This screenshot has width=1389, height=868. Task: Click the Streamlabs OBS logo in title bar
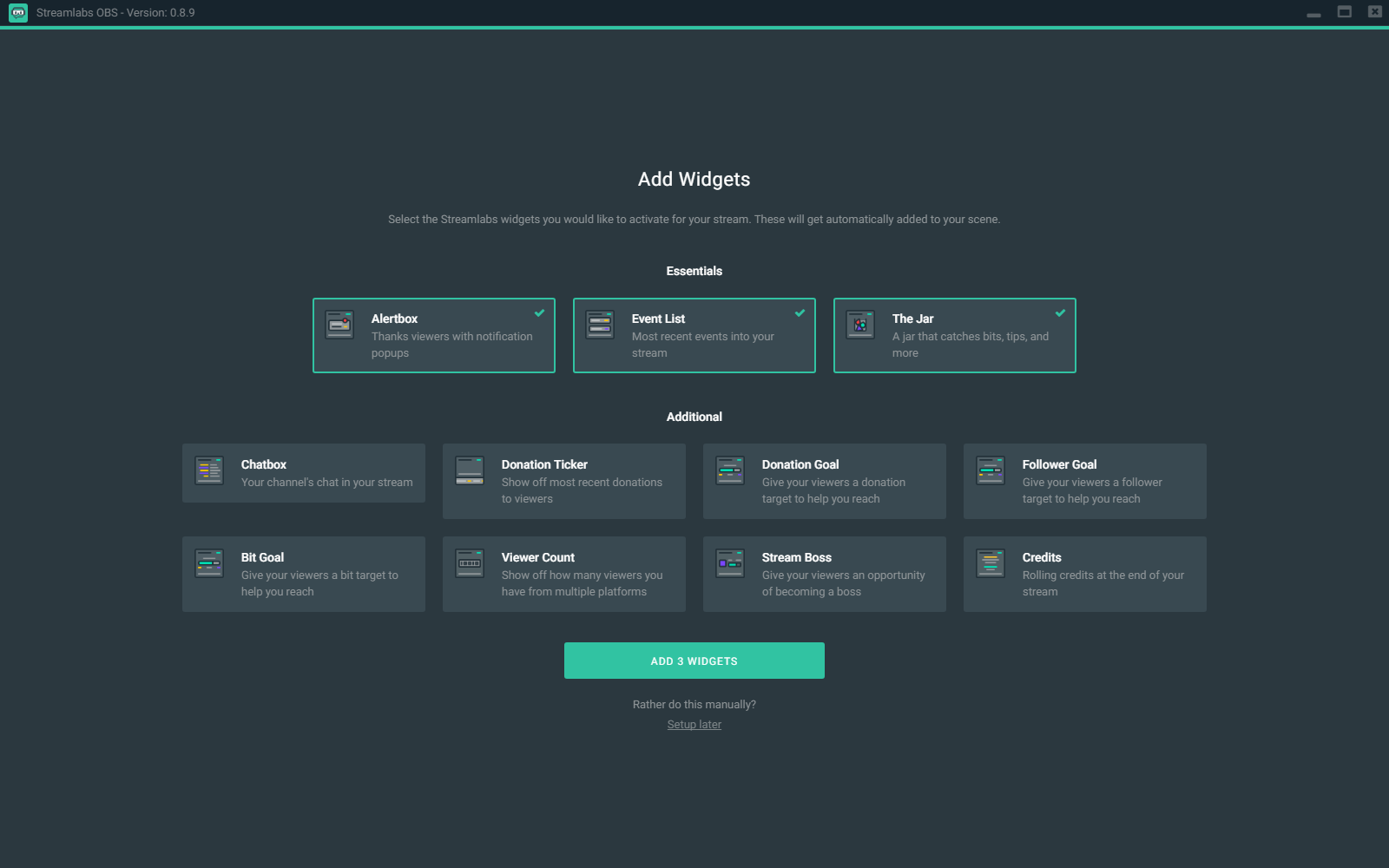coord(18,13)
